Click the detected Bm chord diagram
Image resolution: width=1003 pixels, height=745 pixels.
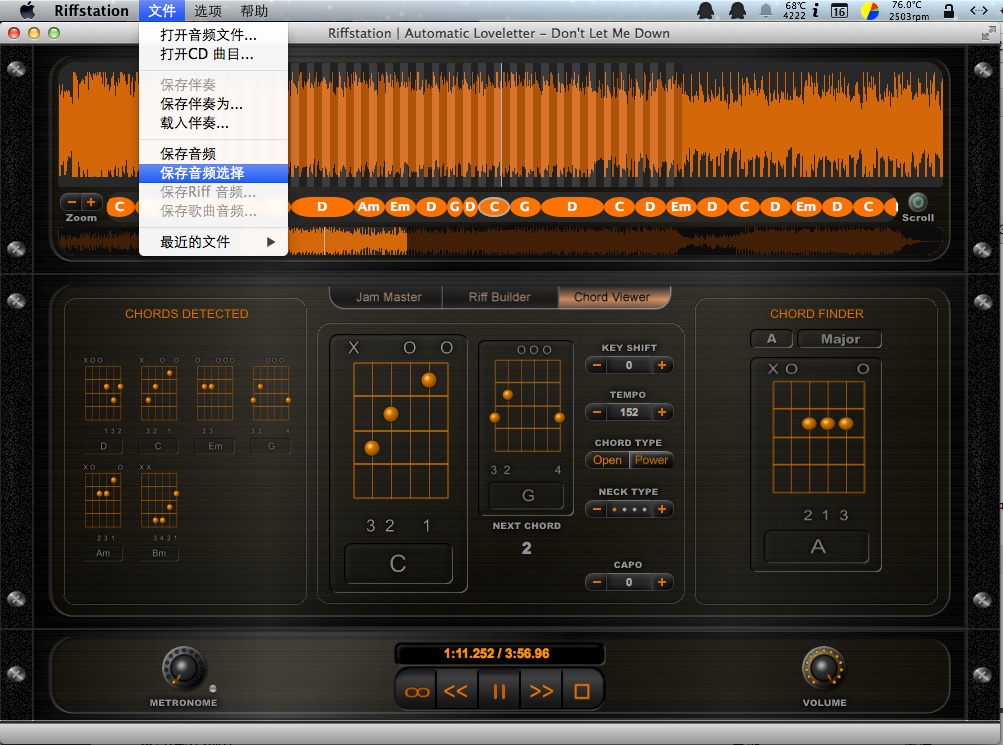(x=159, y=500)
